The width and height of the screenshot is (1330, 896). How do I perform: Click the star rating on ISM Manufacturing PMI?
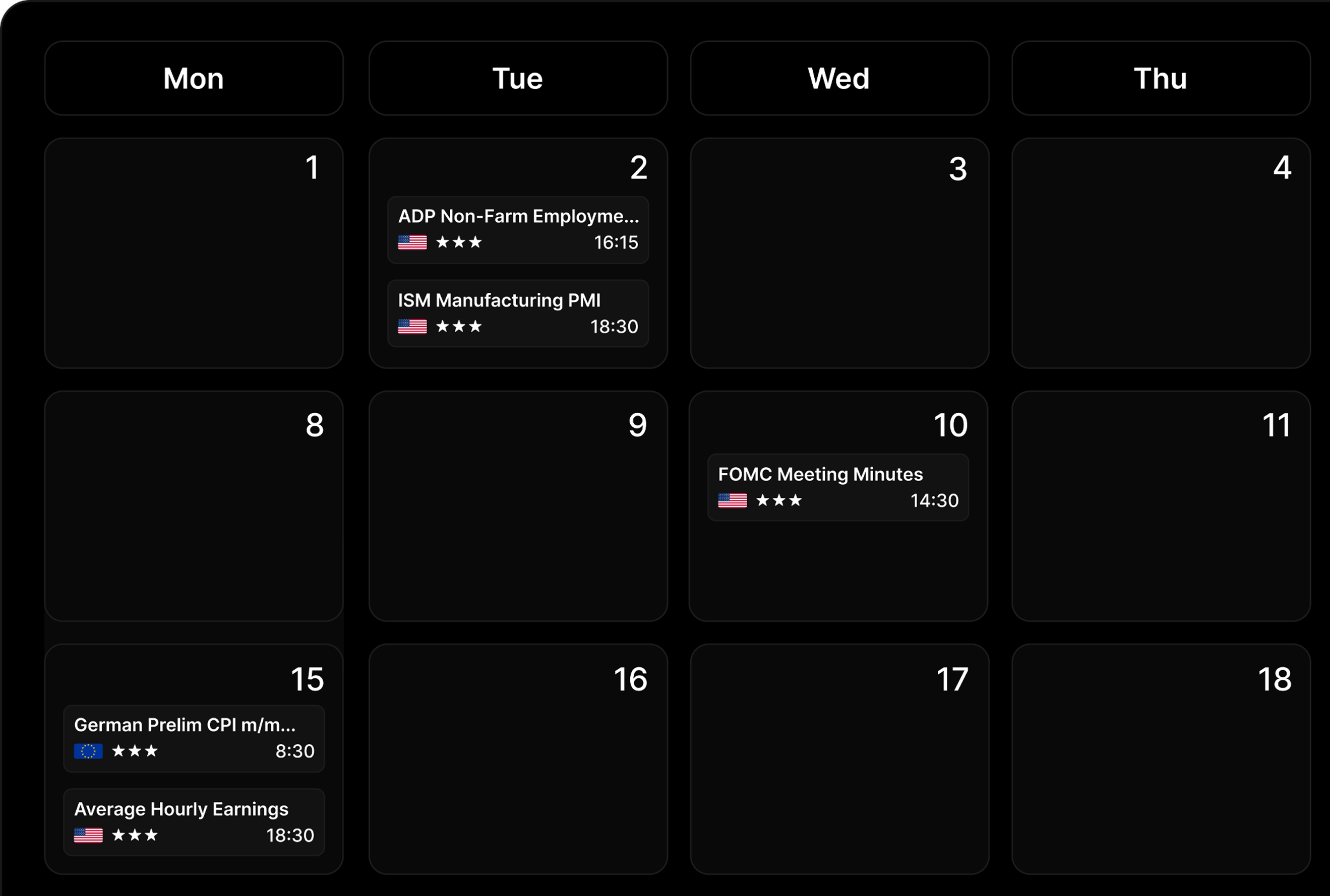click(x=458, y=326)
